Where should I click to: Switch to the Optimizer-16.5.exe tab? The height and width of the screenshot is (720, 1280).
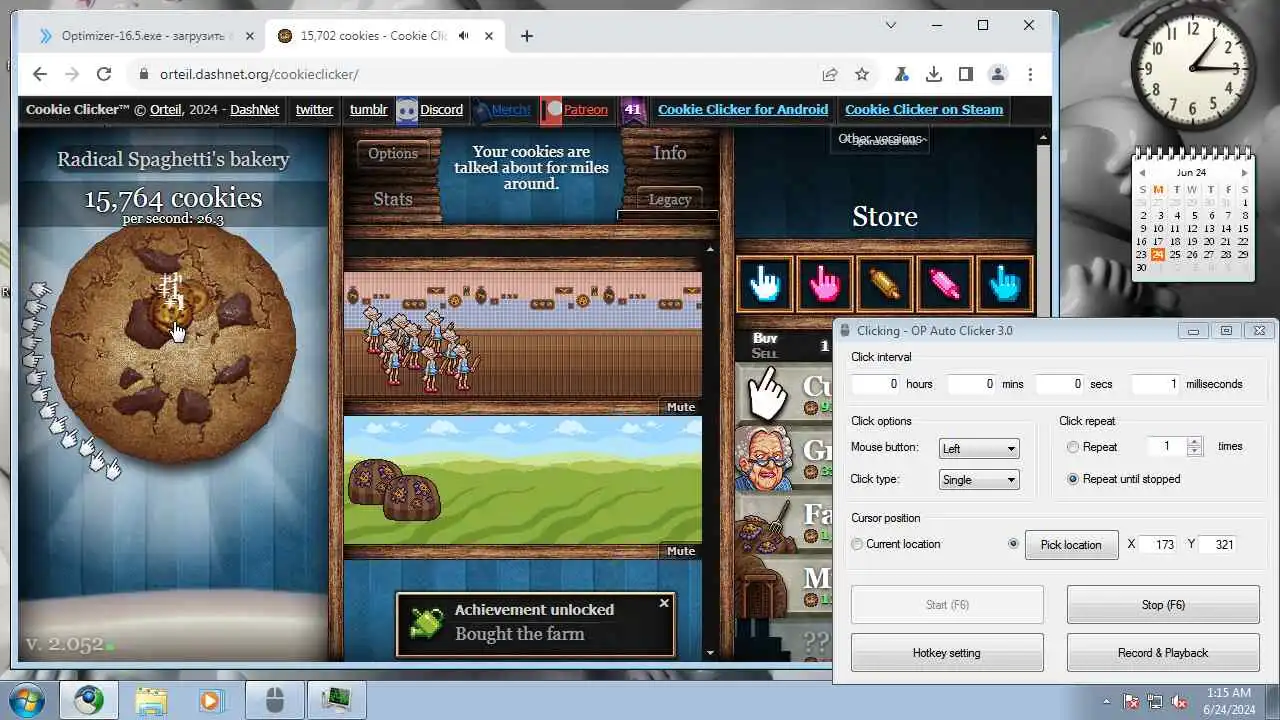(145, 36)
